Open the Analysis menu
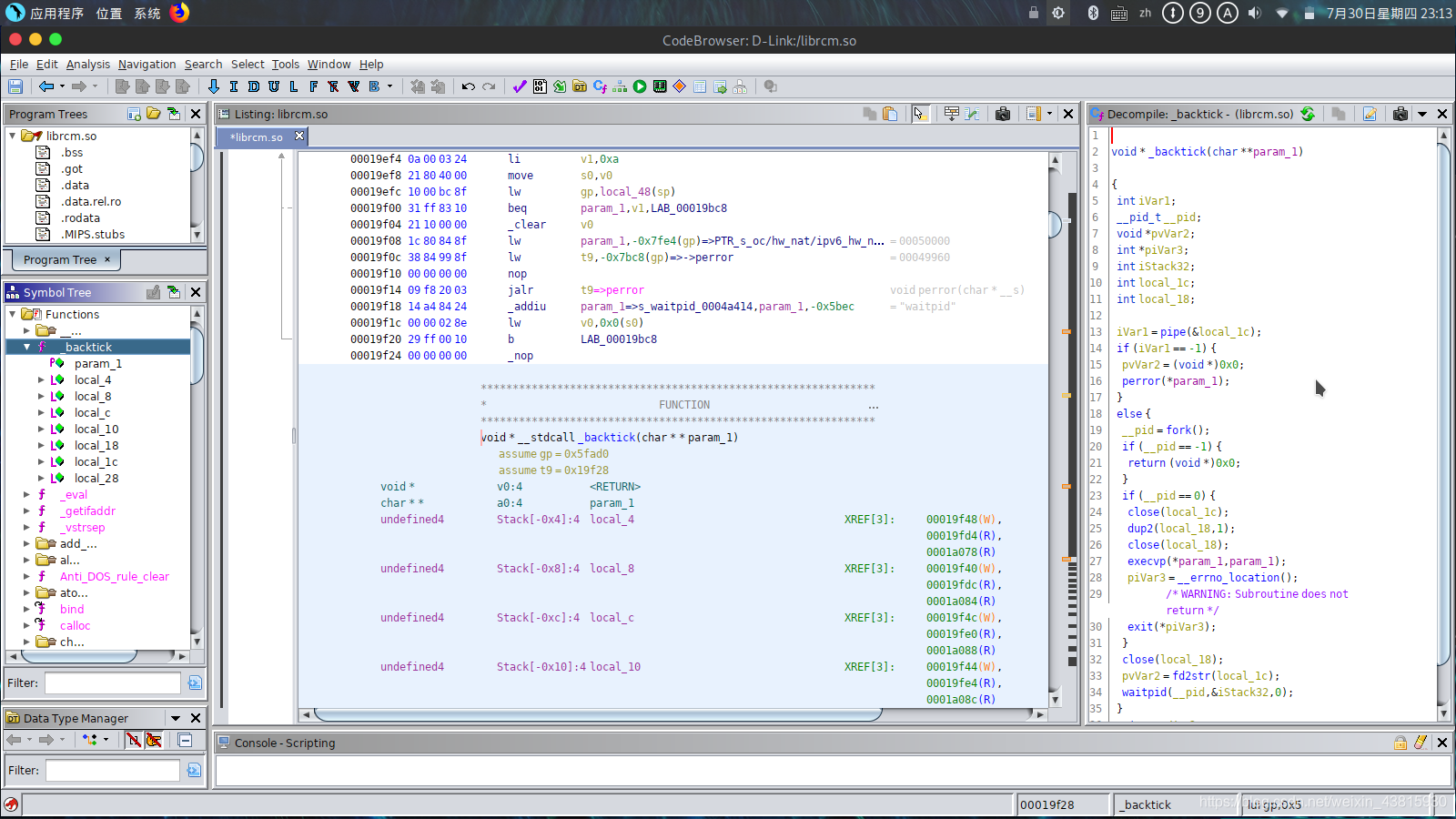 [87, 64]
